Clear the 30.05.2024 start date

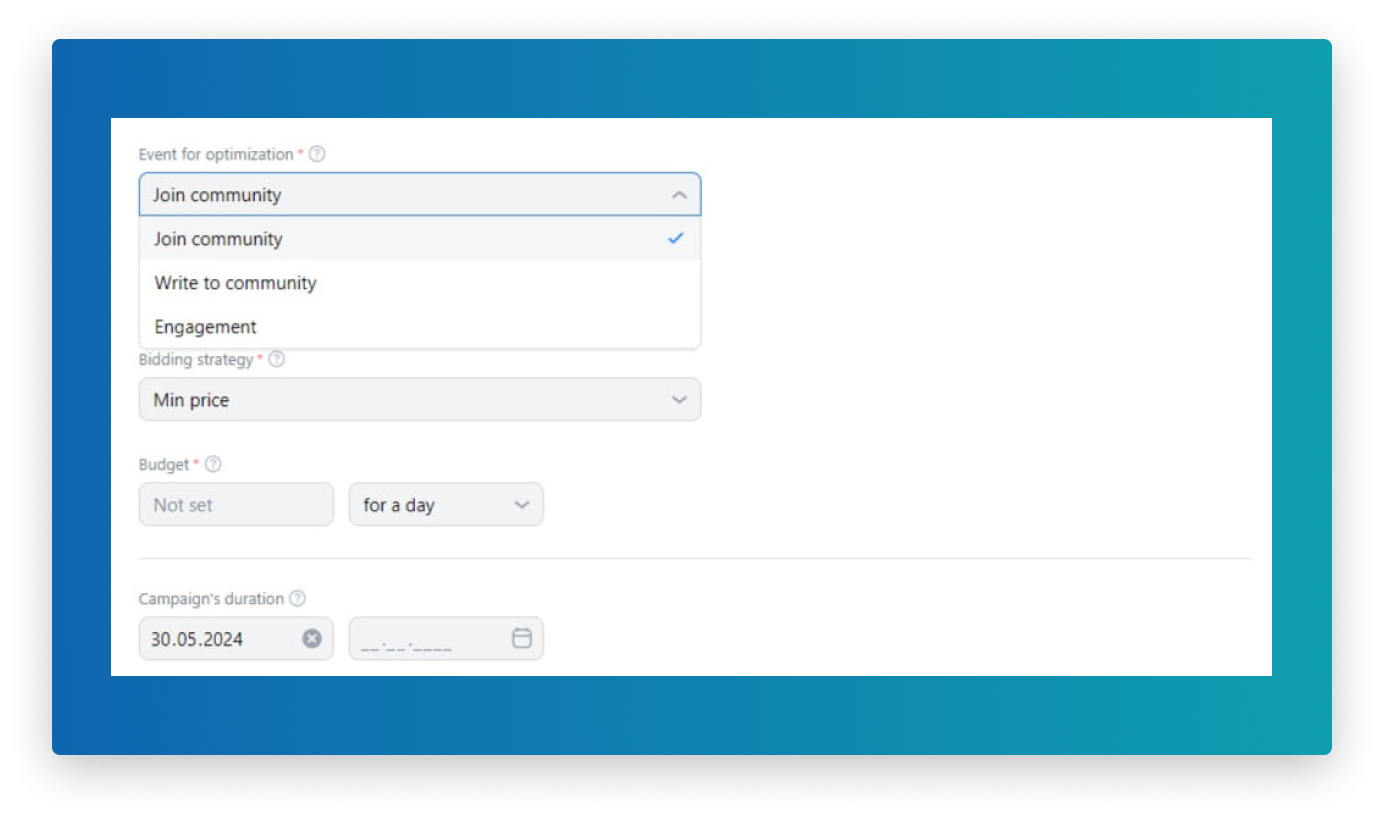point(311,637)
